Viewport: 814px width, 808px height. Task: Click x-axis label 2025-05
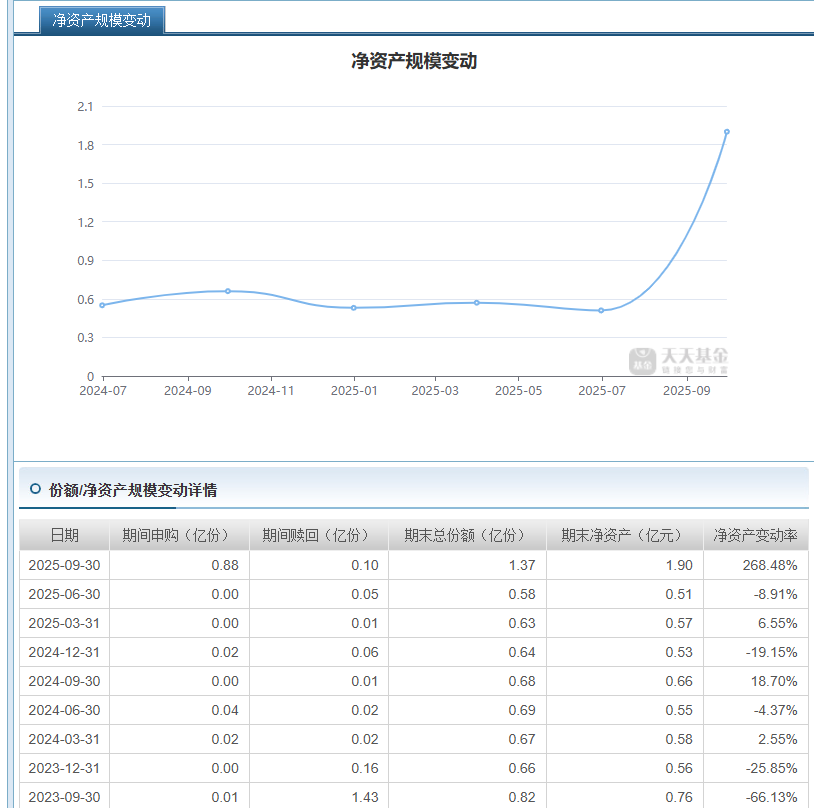518,390
